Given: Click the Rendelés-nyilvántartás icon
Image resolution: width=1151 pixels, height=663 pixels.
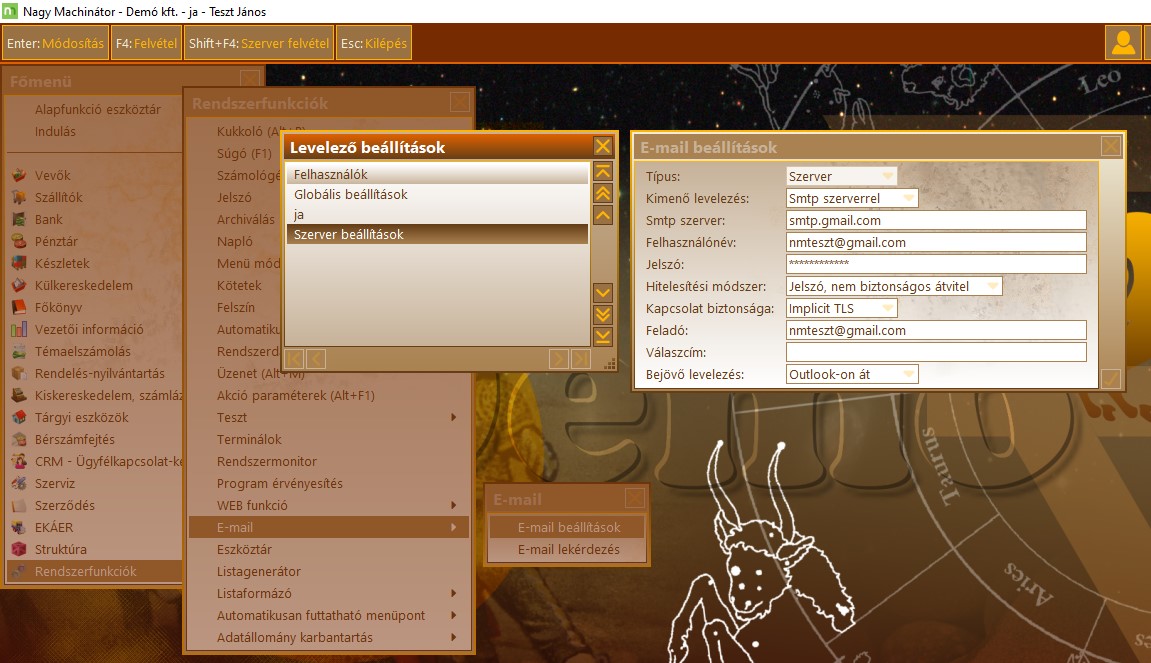Looking at the screenshot, I should pyautogui.click(x=19, y=374).
